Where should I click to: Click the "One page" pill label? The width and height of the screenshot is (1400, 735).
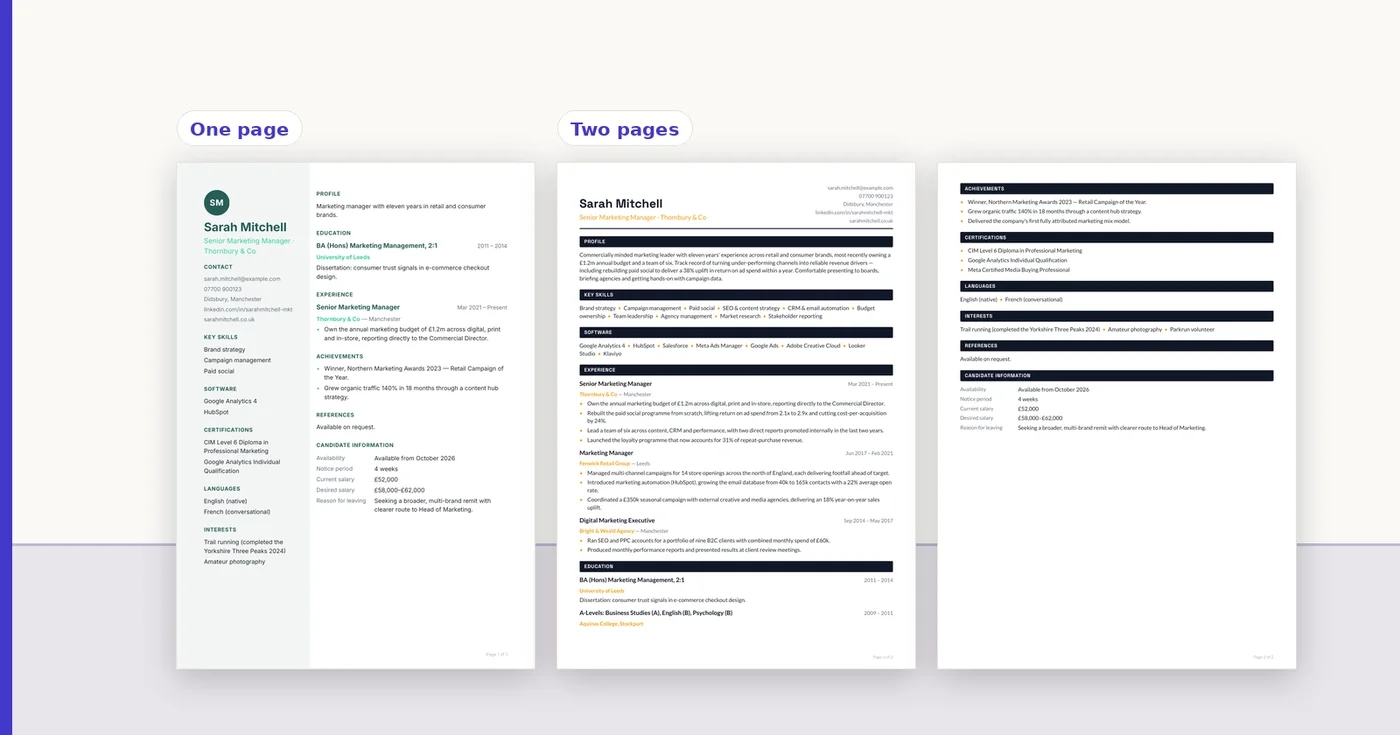tap(239, 129)
